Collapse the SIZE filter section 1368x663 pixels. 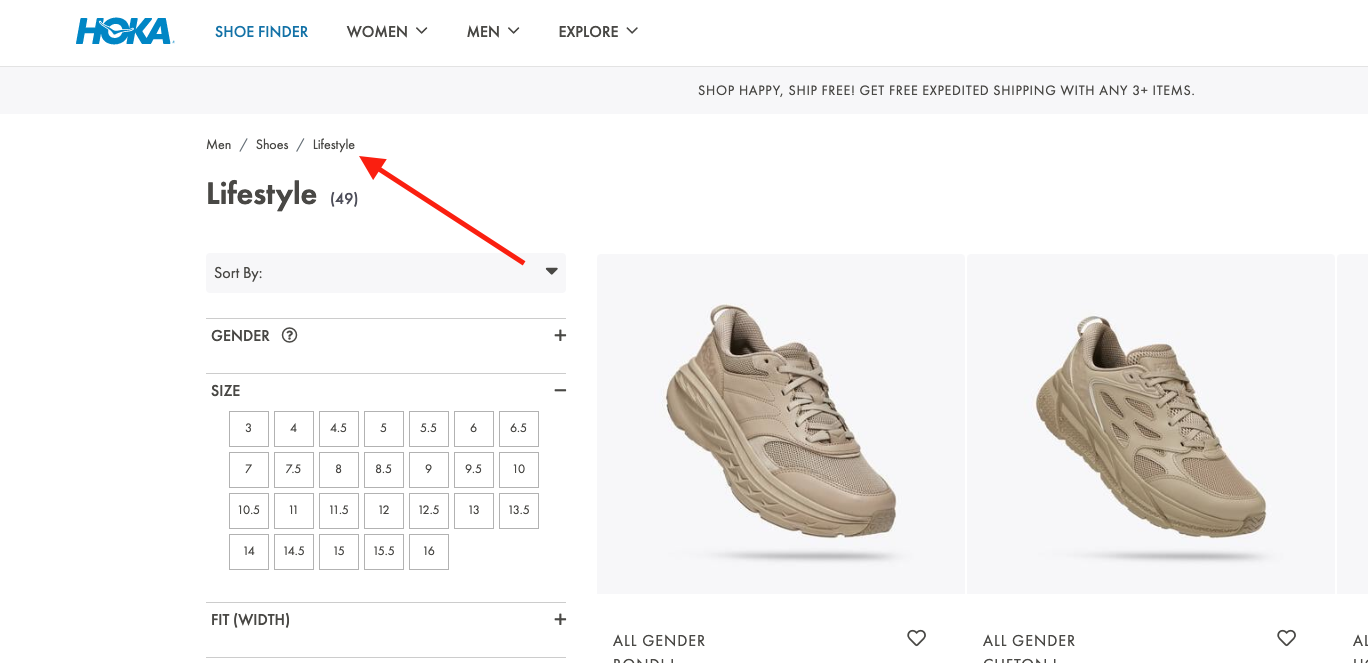560,391
